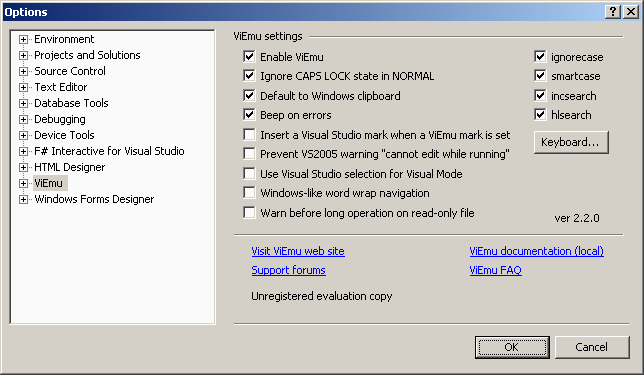Enable Insert a Visual Studio mark option

(249, 134)
